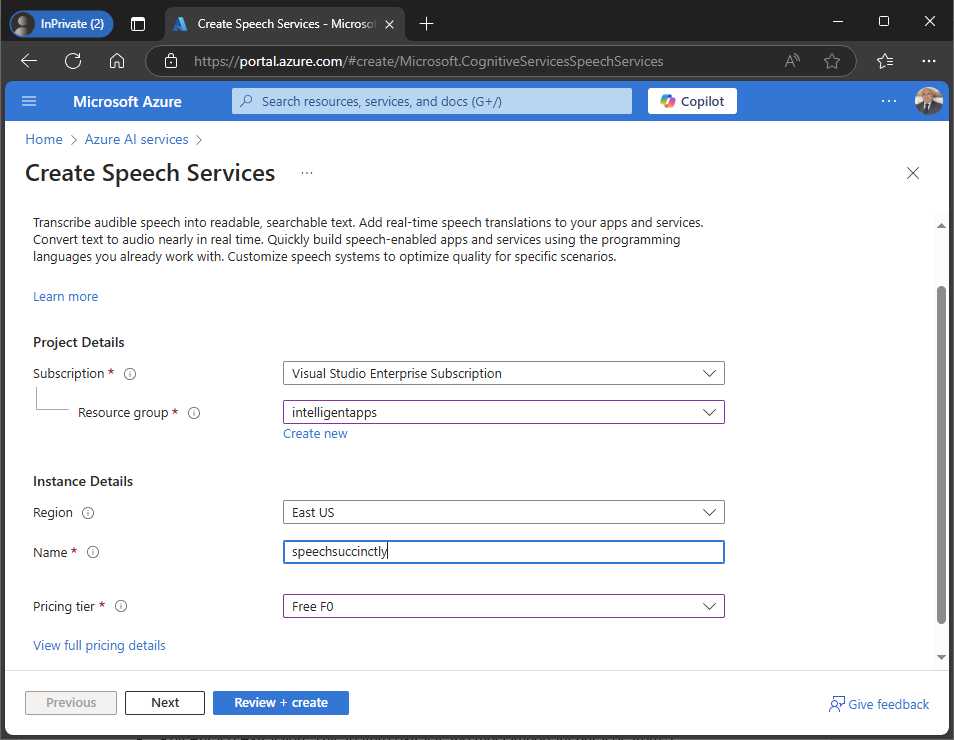Click the Name input field
The width and height of the screenshot is (954, 740).
pyautogui.click(x=503, y=552)
